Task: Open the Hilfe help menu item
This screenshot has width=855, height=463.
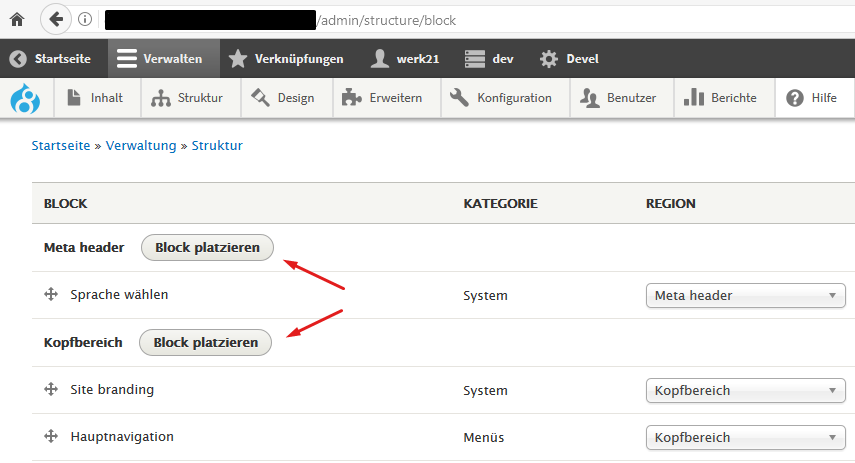Action: (x=811, y=98)
